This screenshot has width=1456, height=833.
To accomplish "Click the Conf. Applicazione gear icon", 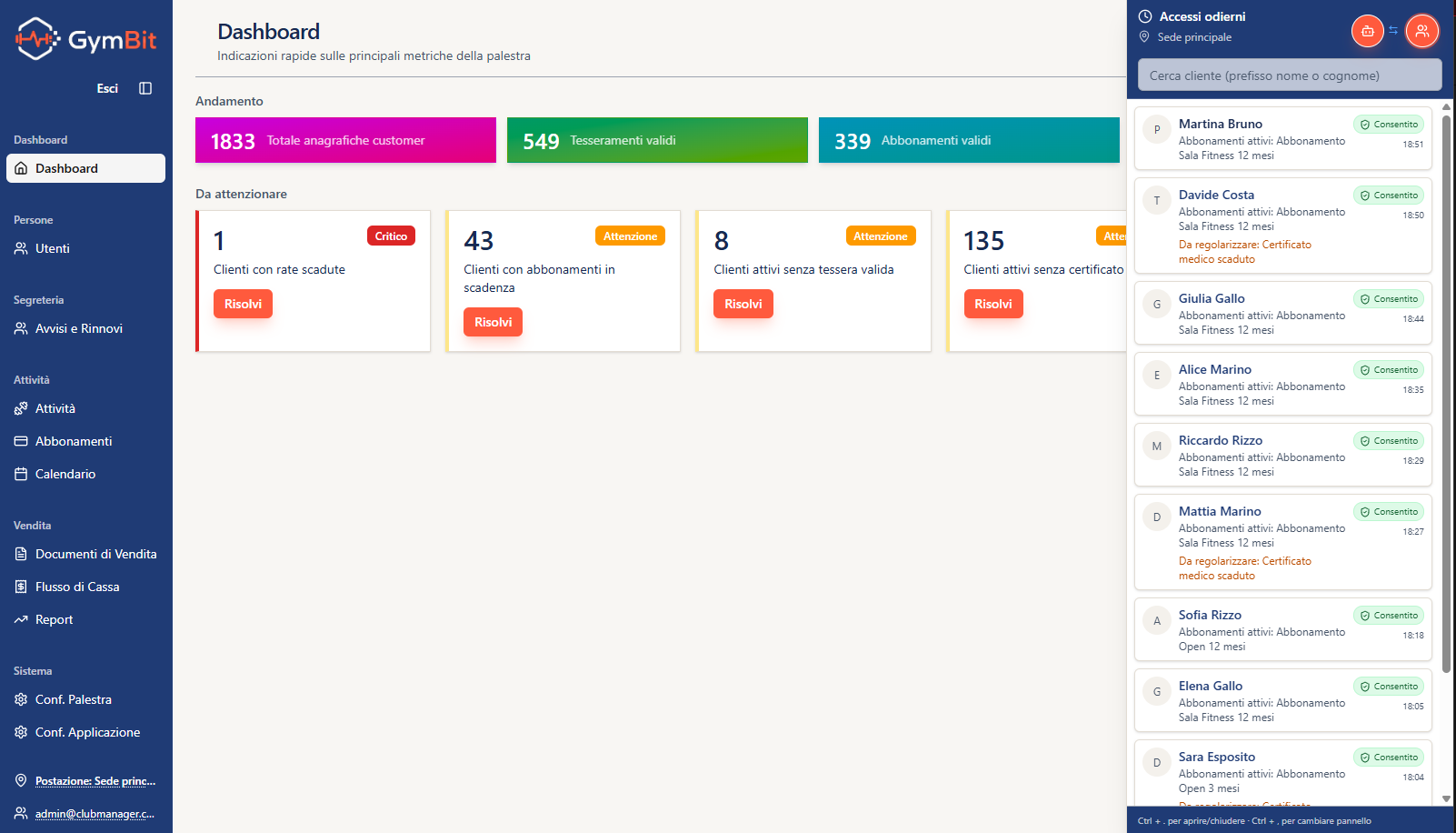I will click(x=21, y=732).
